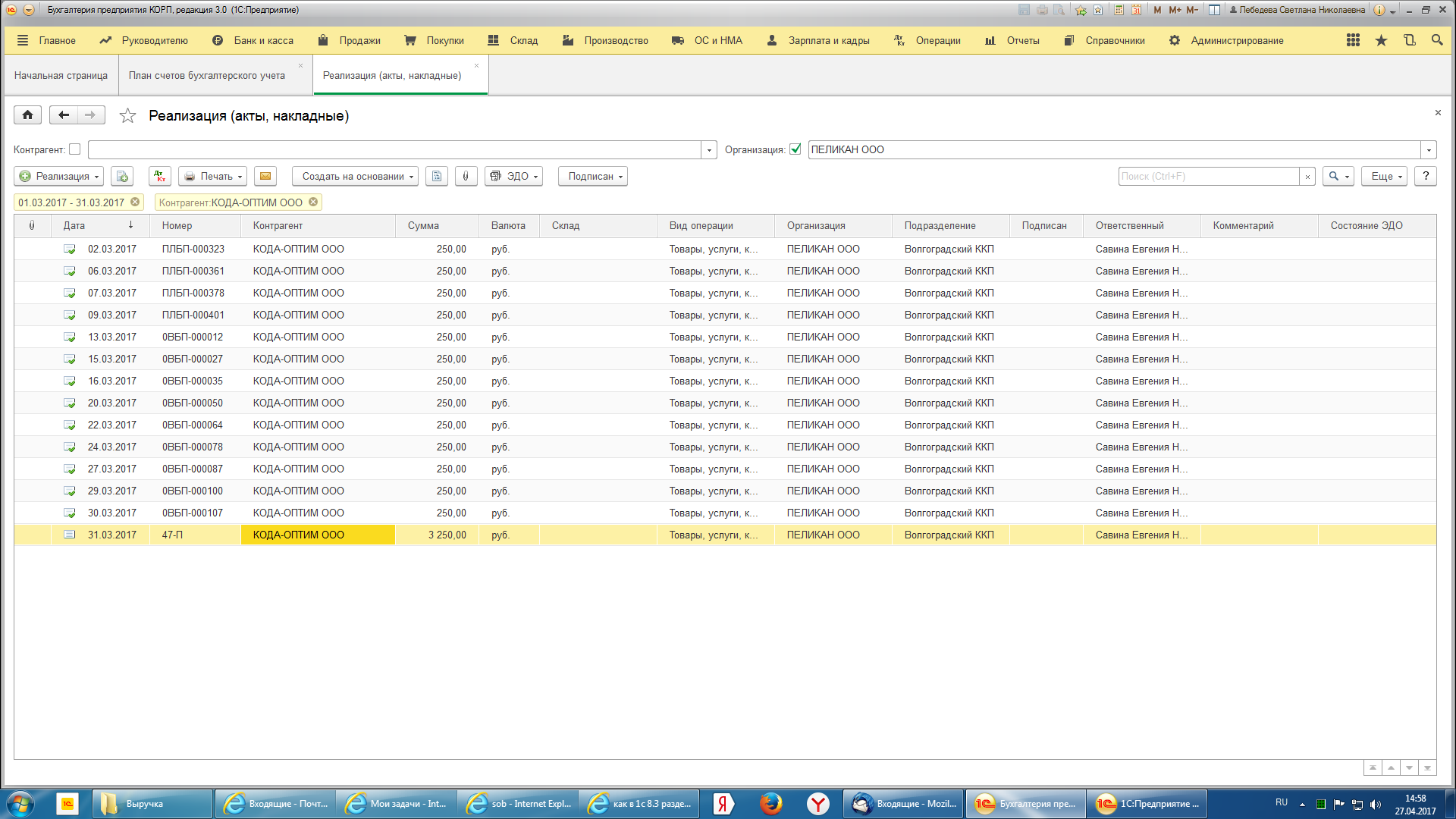Screen dimensions: 1456x819
Task: Expand the Организация dropdown list
Action: click(1429, 150)
